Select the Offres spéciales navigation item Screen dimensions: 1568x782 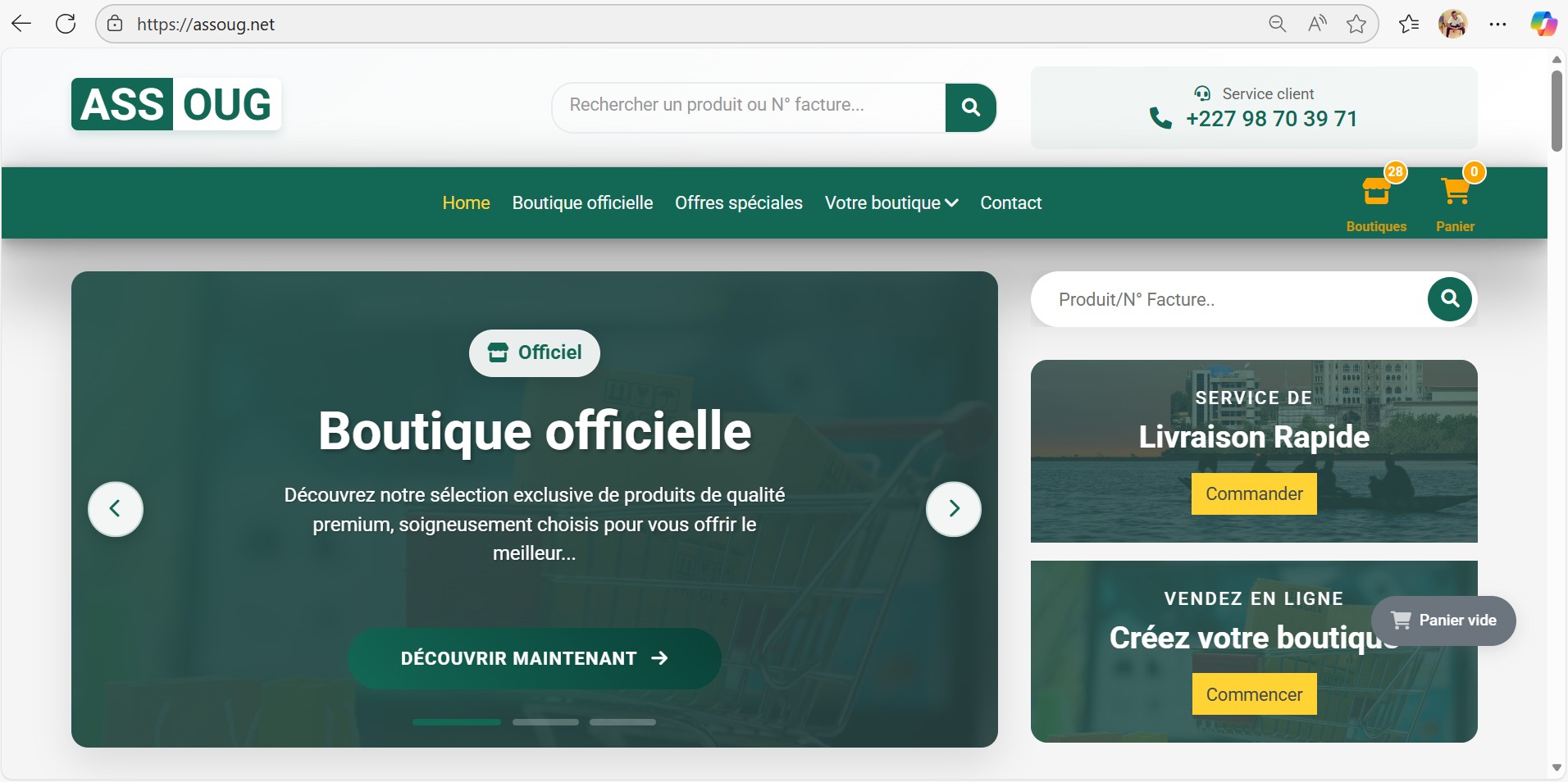tap(737, 202)
